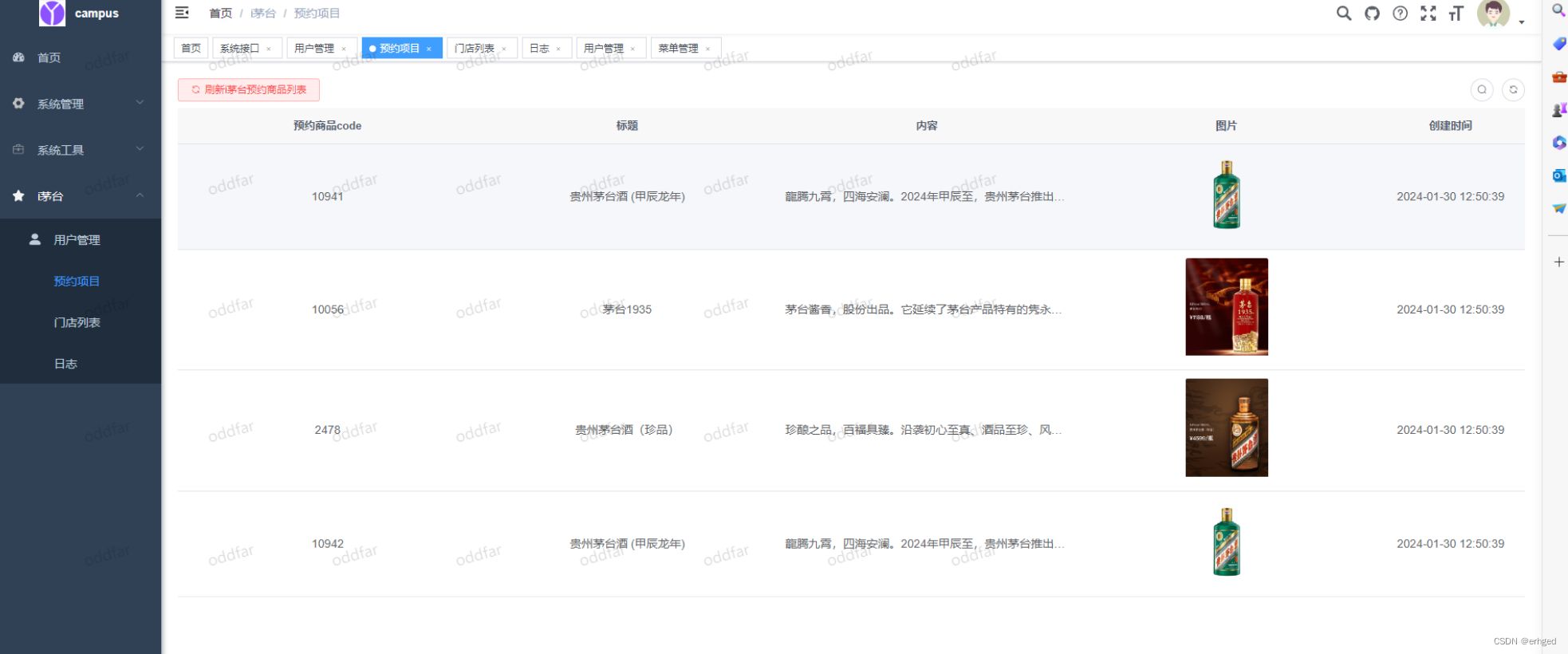Click 首页 in the breadcrumb

point(220,13)
